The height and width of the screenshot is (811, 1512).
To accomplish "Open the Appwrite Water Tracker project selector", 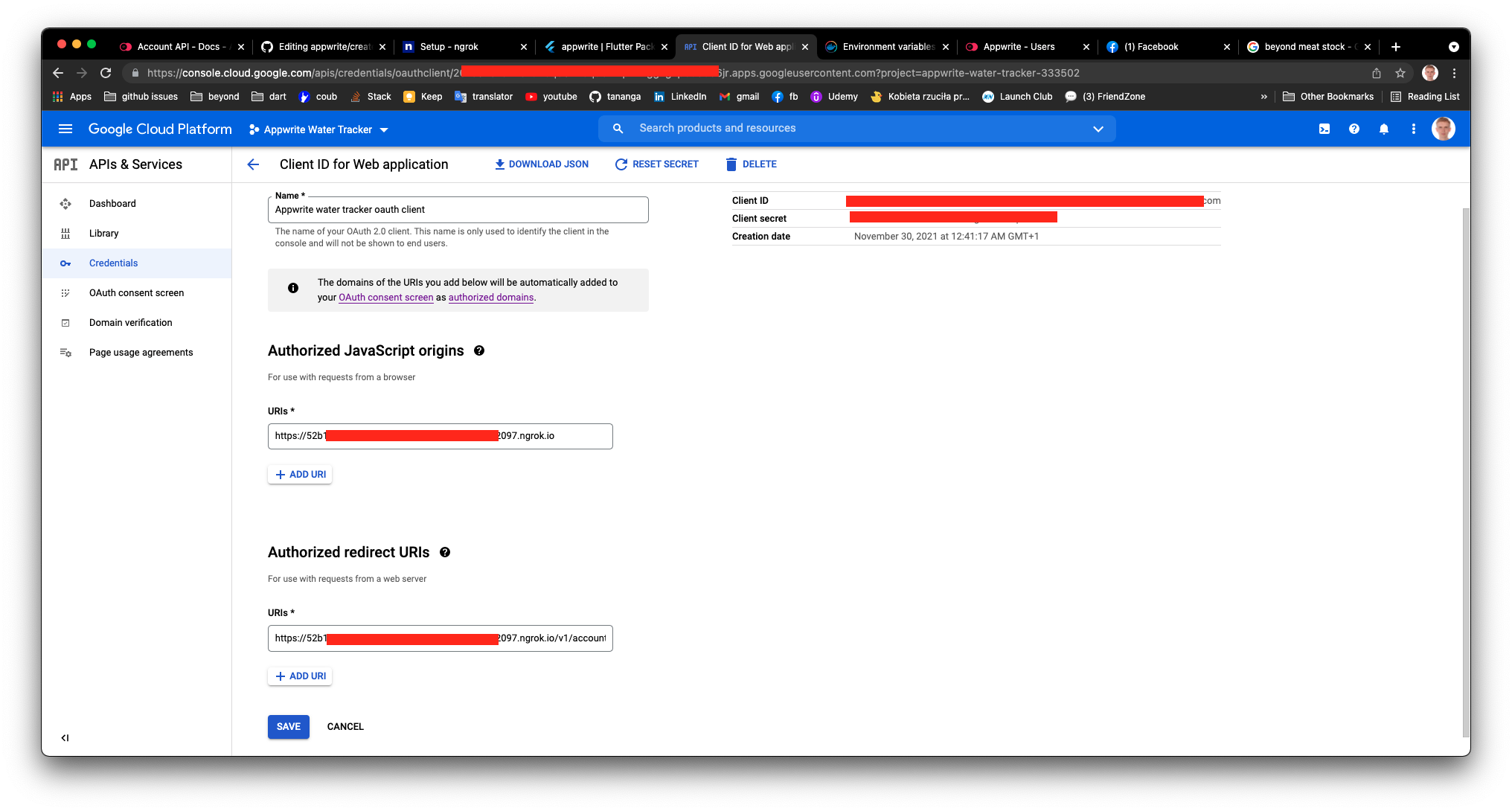I will tap(318, 129).
